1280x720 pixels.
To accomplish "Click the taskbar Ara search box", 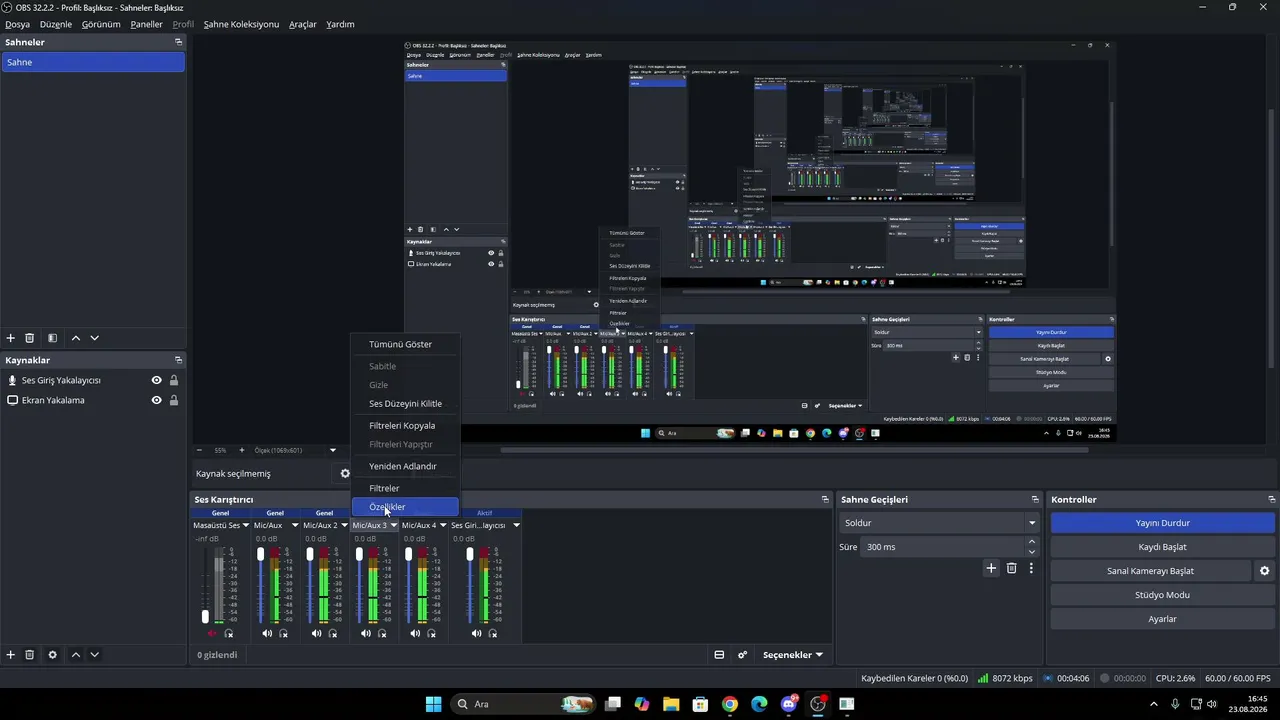I will 521,704.
